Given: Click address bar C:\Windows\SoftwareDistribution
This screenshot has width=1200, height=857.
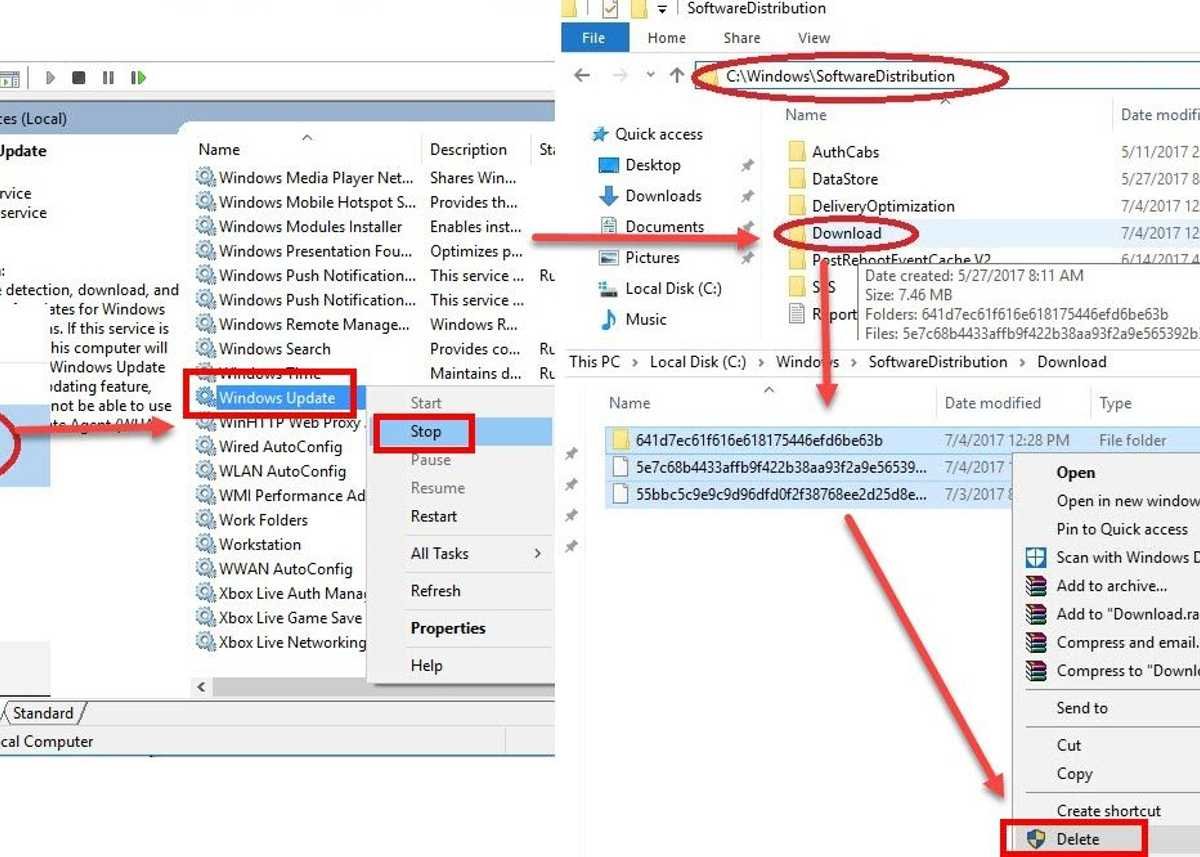Looking at the screenshot, I should 841,75.
